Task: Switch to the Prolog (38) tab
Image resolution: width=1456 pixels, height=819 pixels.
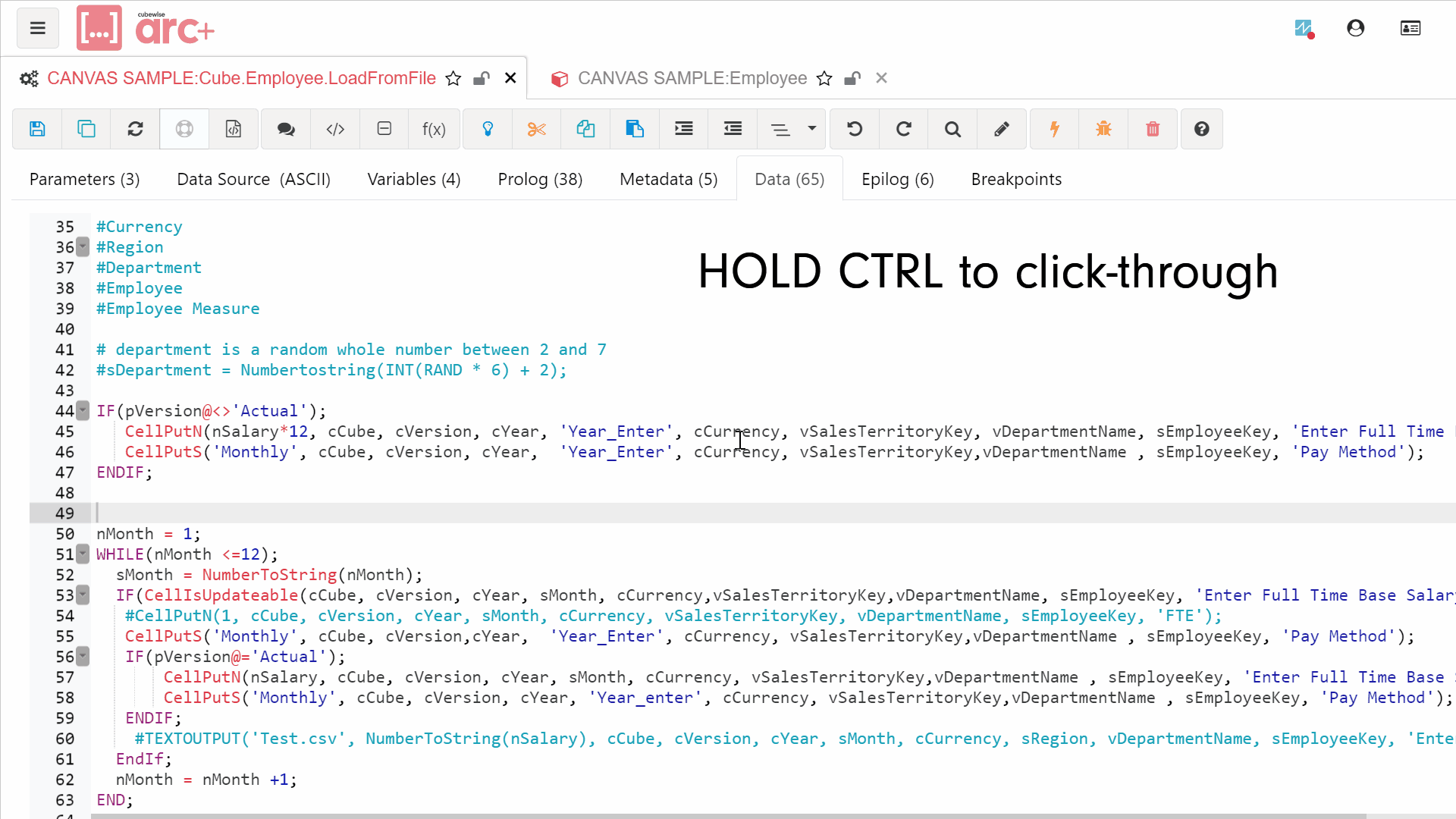Action: click(x=540, y=180)
